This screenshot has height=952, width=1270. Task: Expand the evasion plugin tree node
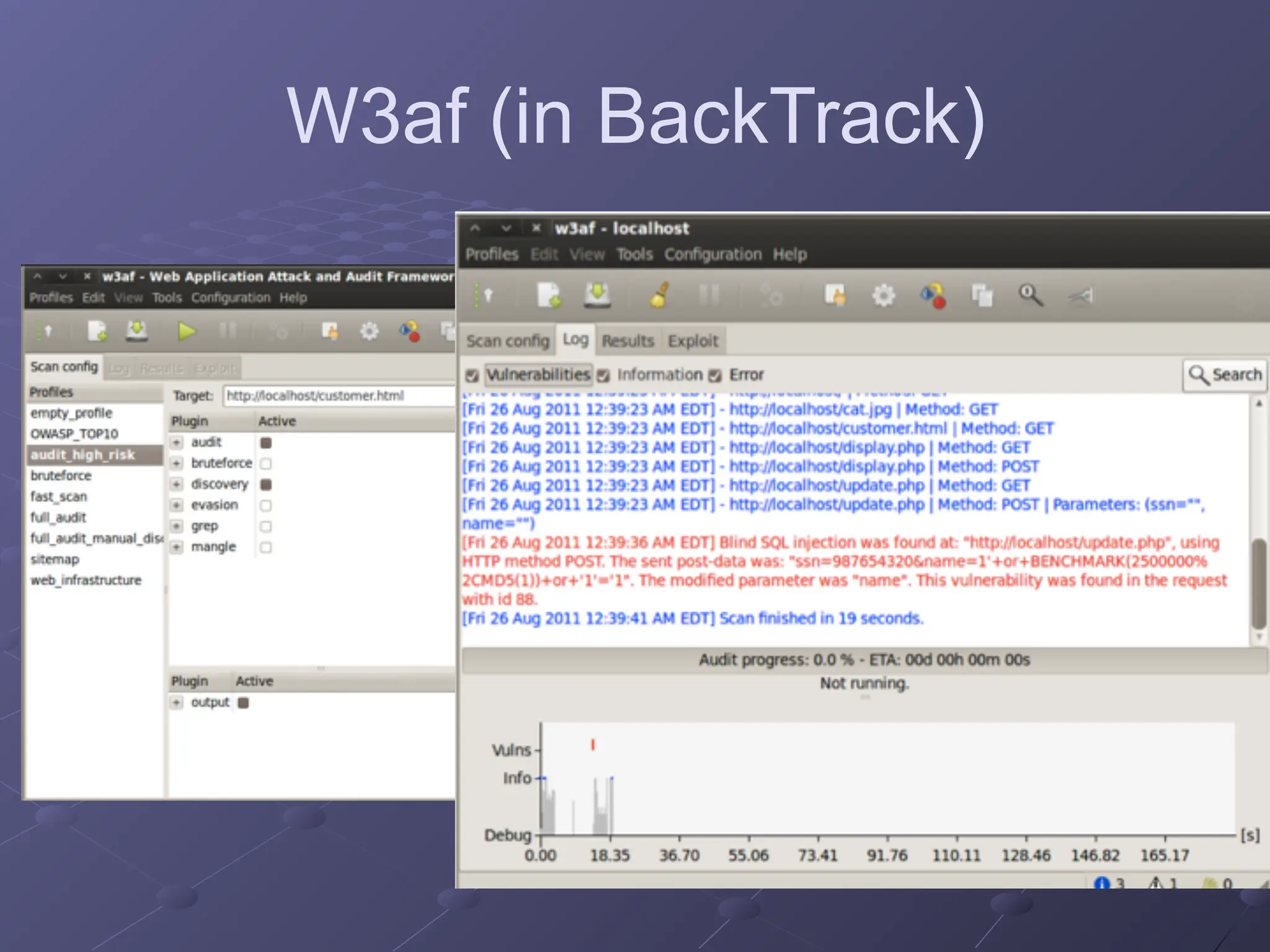click(177, 505)
